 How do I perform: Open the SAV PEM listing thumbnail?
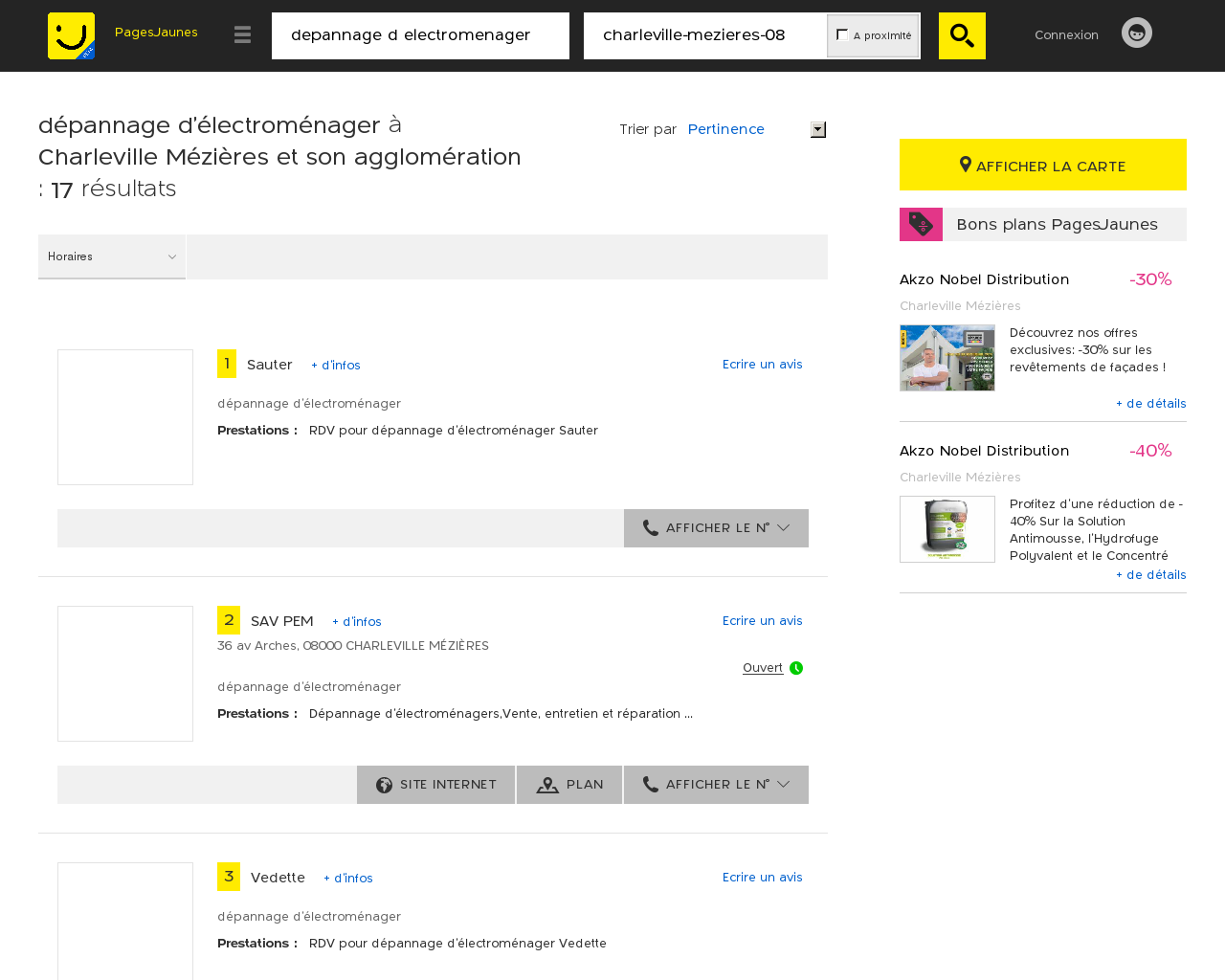click(125, 674)
